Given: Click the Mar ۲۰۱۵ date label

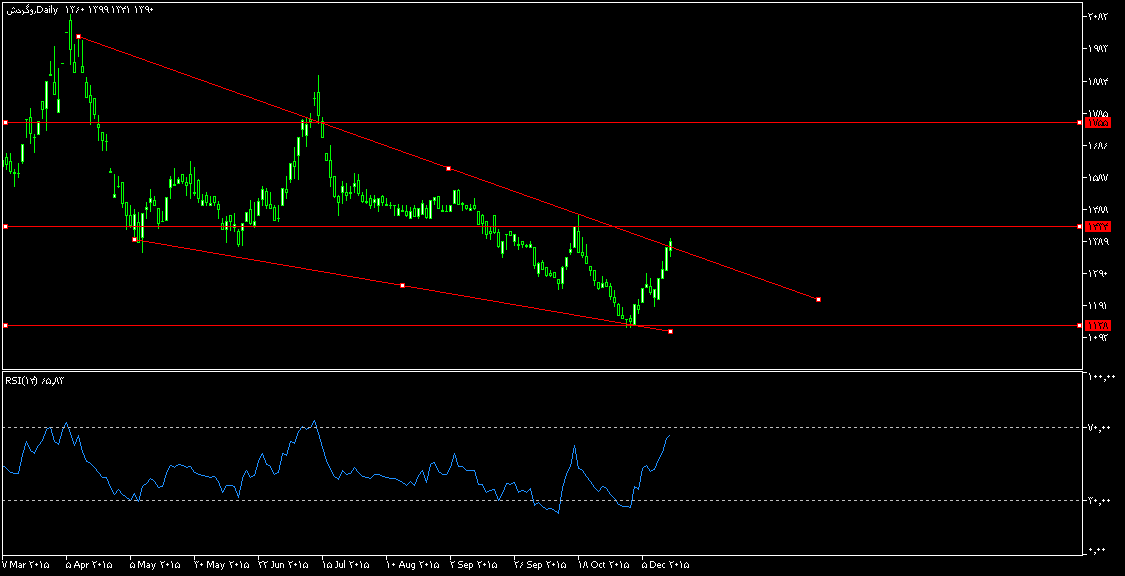Looking at the screenshot, I should point(26,565).
